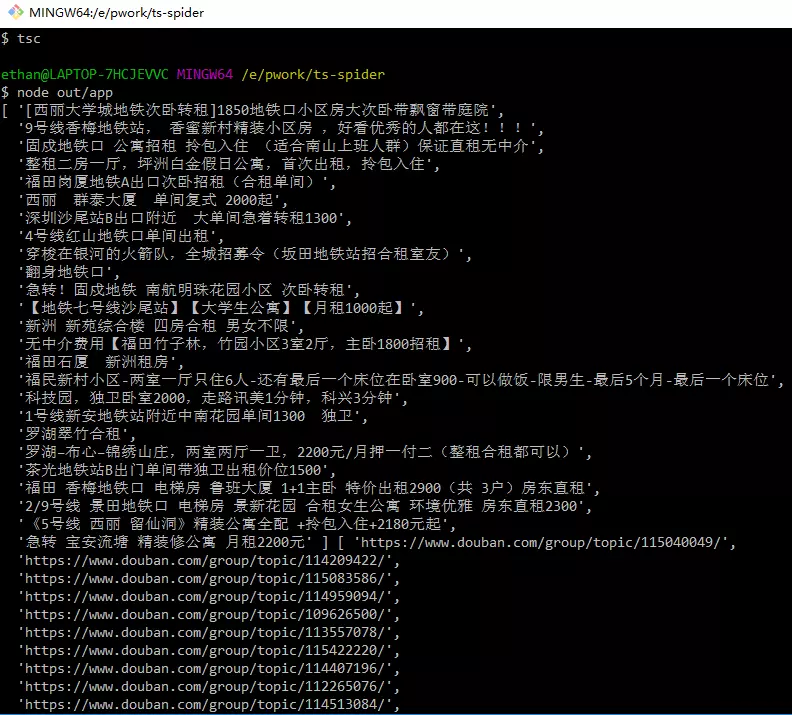Click the line '新洲 新苑综合楼 四房合租 男女不限'
This screenshot has height=715, width=792.
click(161, 326)
